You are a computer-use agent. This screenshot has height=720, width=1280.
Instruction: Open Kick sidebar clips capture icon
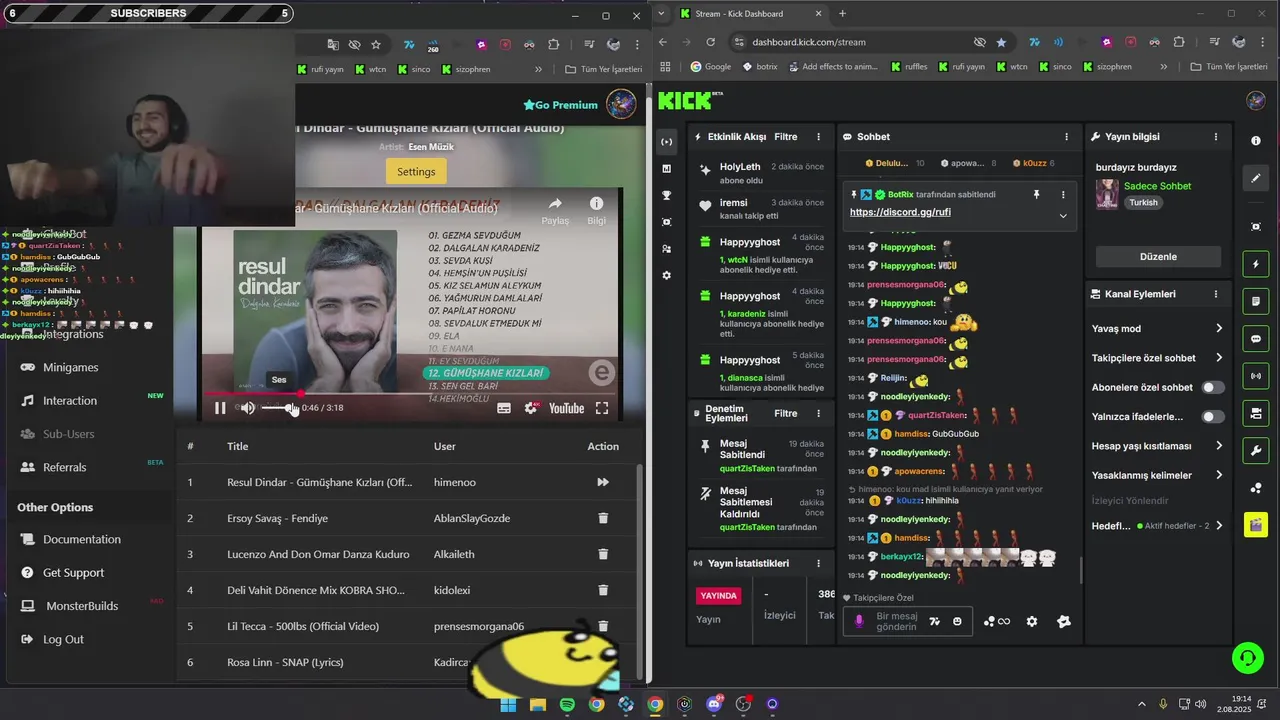pos(667,222)
